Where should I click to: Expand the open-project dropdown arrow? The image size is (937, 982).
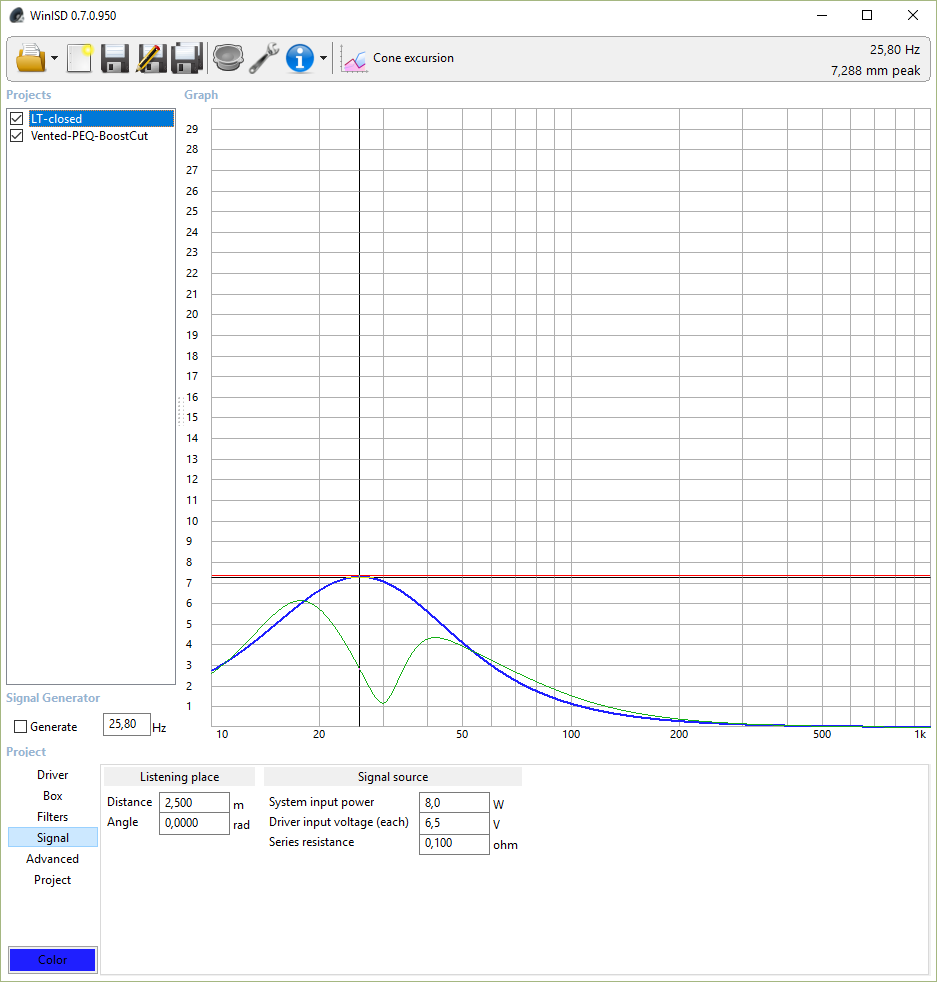(54, 58)
